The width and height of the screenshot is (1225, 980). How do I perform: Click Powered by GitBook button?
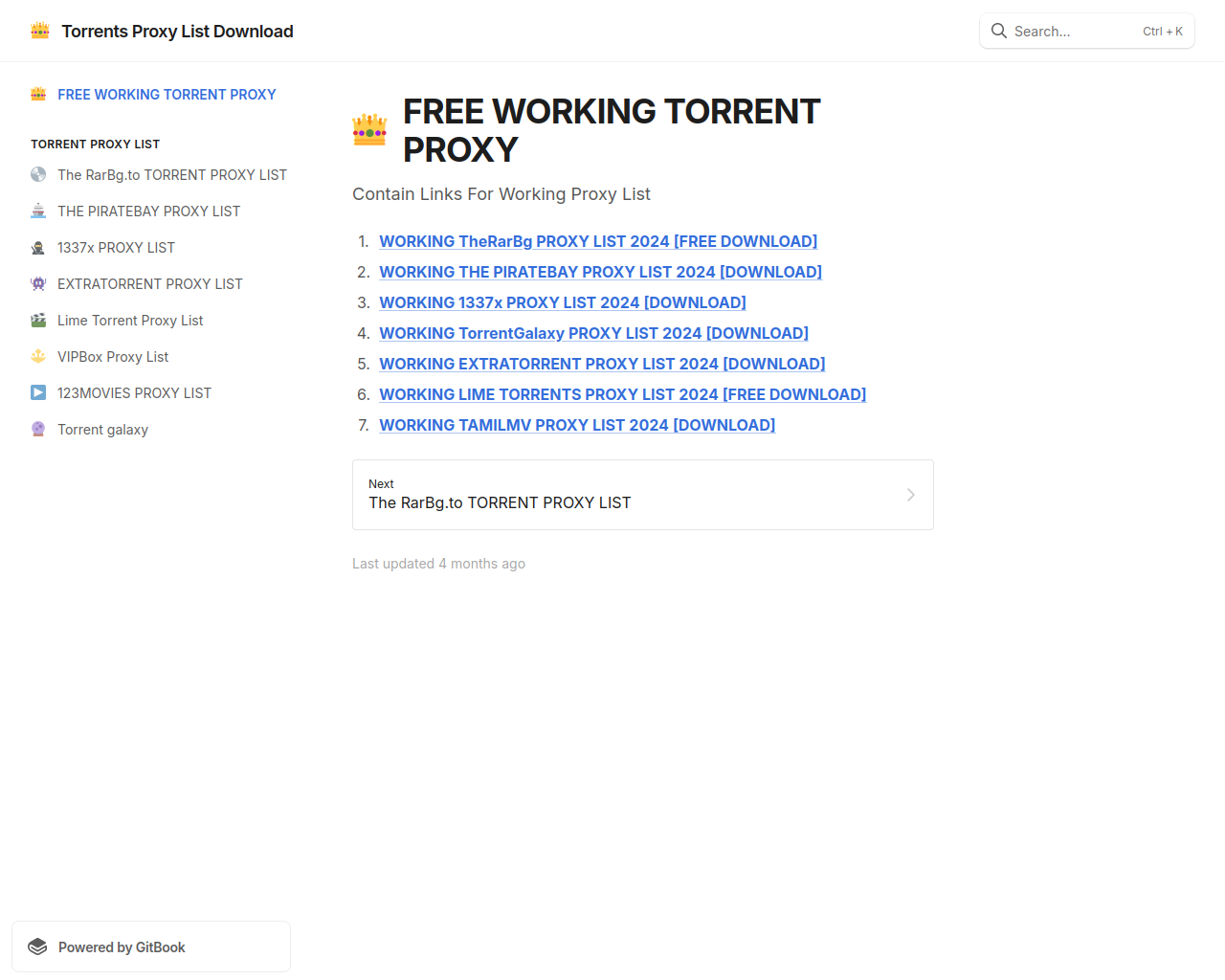[x=151, y=947]
